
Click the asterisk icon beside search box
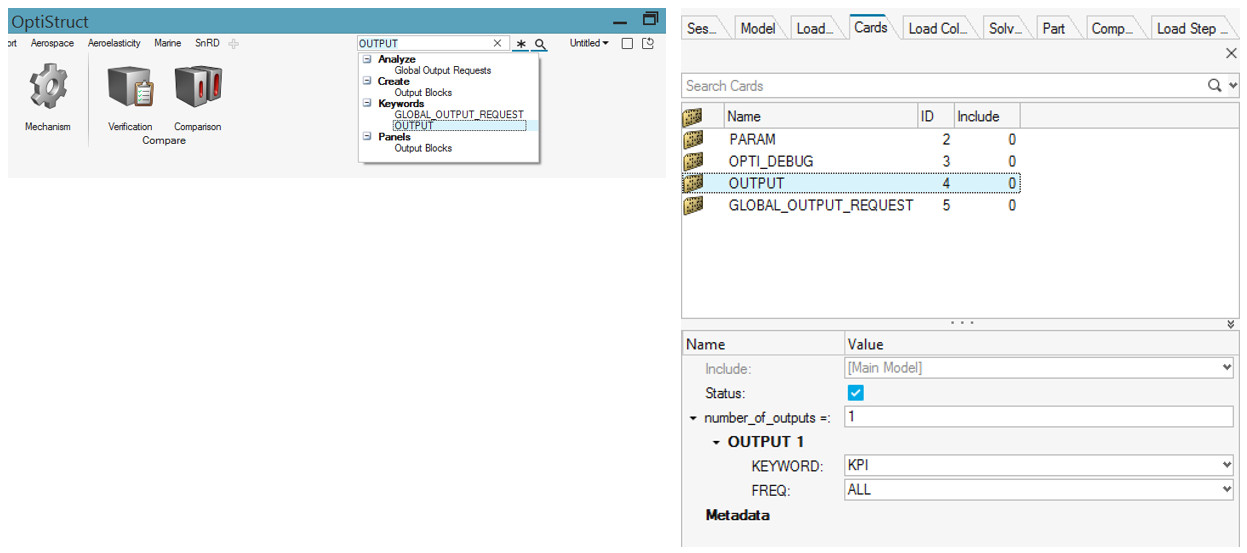tap(521, 44)
